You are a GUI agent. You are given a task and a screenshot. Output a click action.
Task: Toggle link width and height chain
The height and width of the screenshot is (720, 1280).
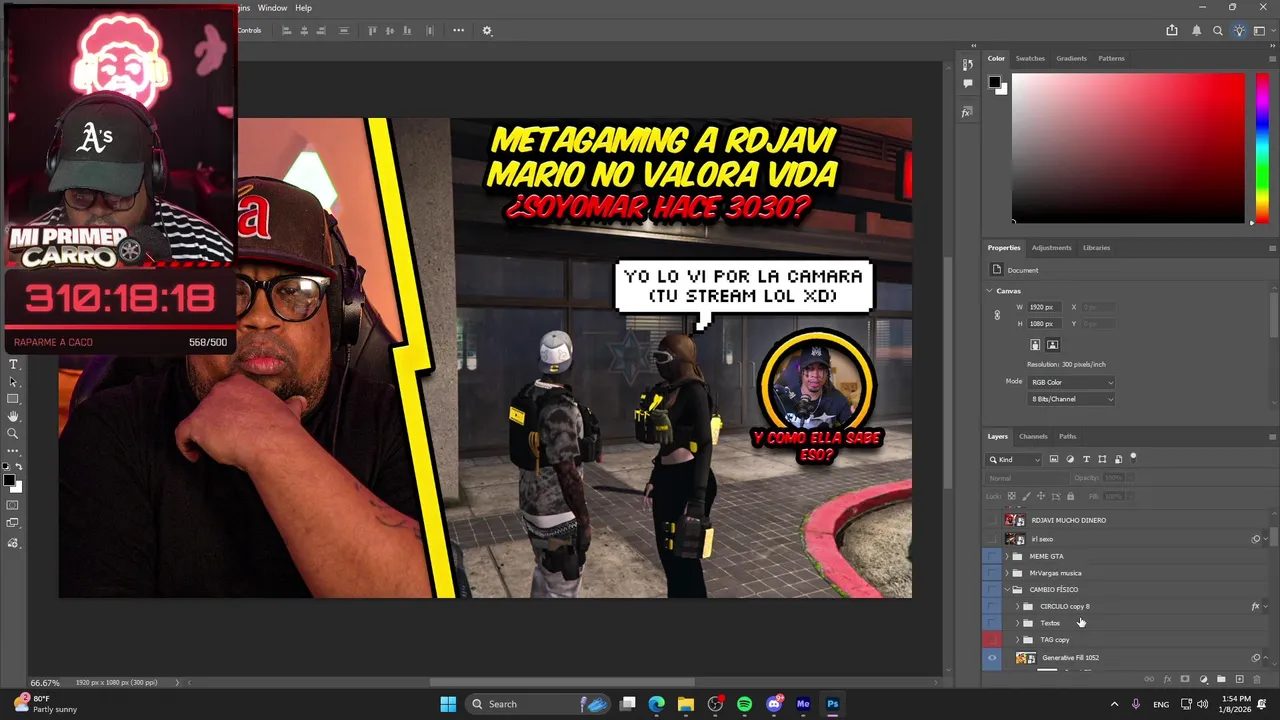(x=997, y=315)
